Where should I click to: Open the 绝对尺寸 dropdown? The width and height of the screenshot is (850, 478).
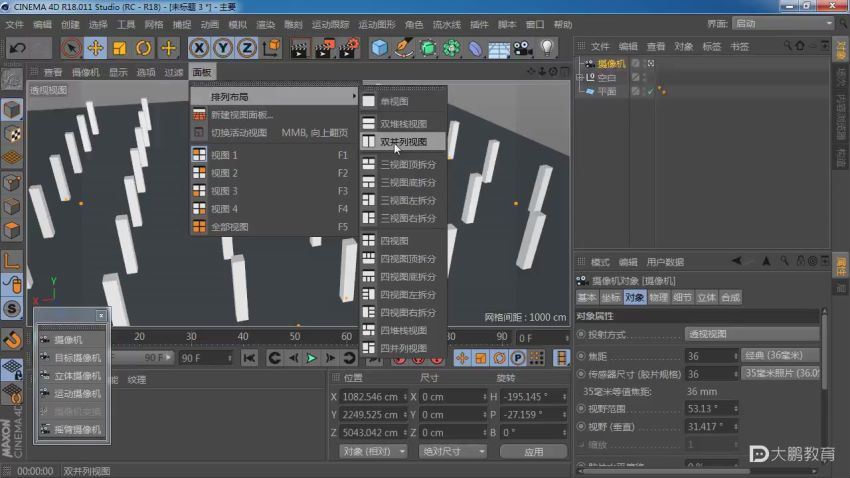pyautogui.click(x=452, y=451)
